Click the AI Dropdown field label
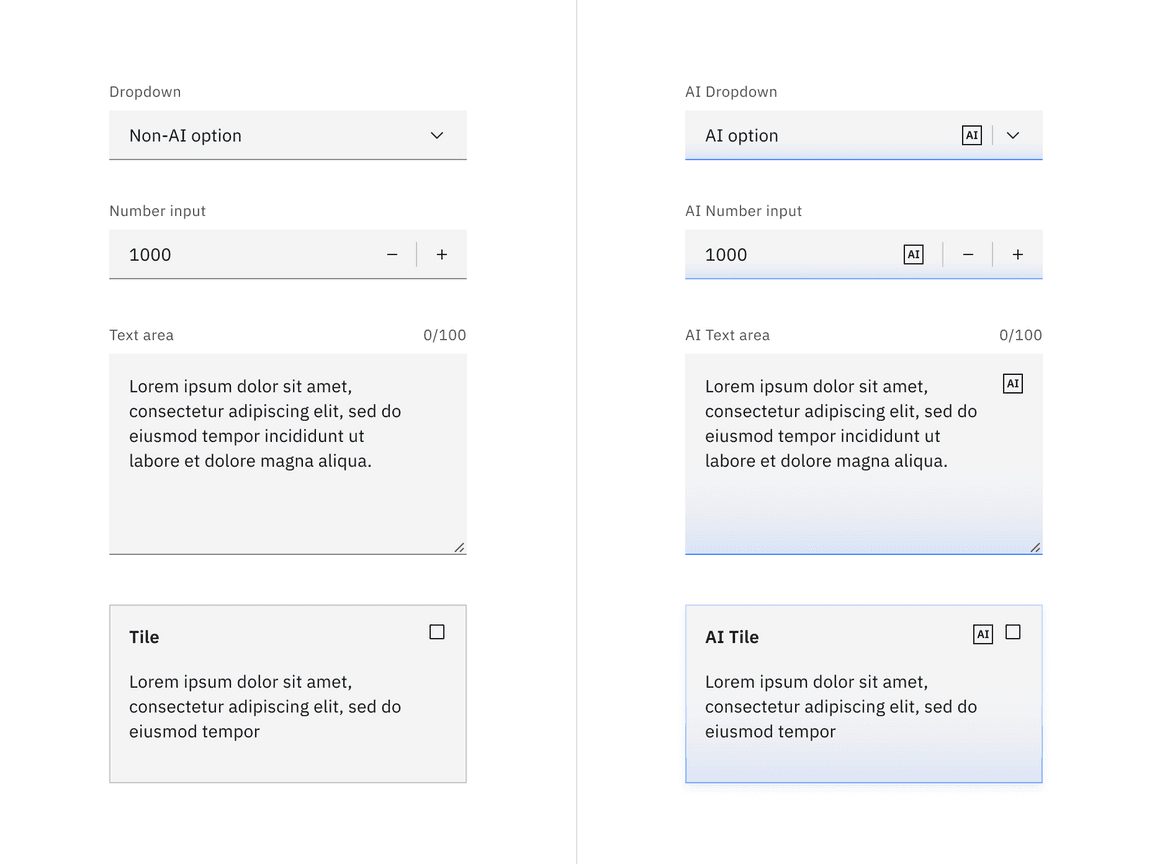The height and width of the screenshot is (864, 1152). (x=731, y=92)
